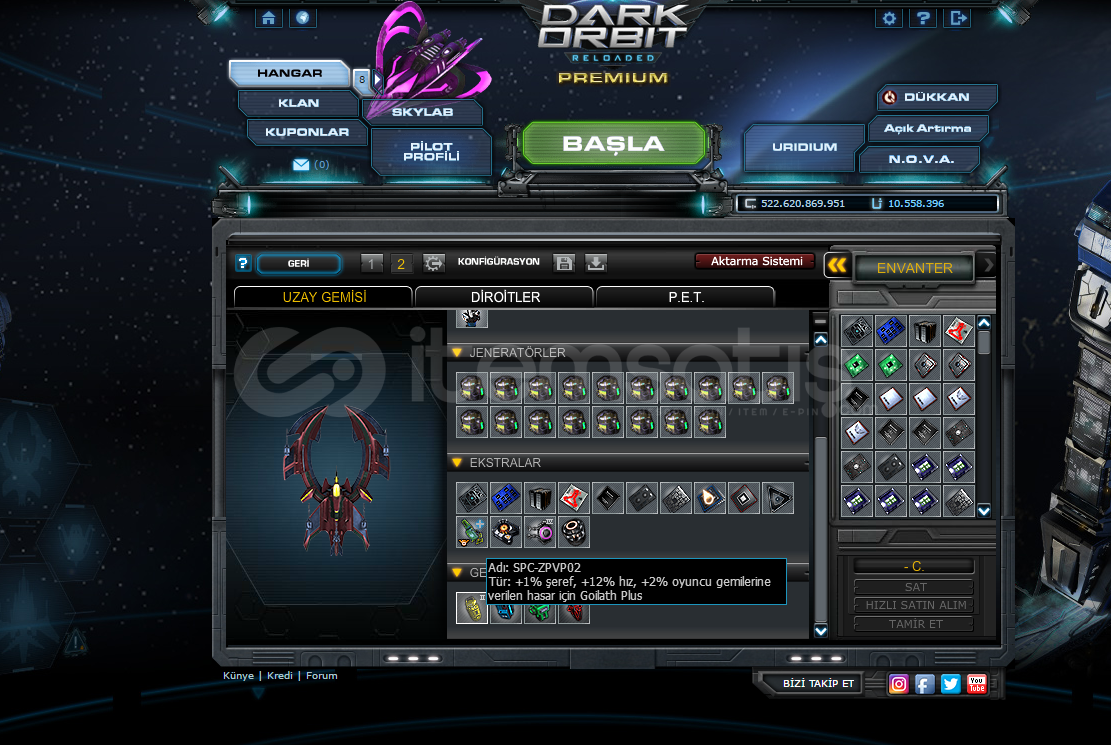The height and width of the screenshot is (745, 1111).
Task: Click the inventory scroll-up arrow
Action: pyautogui.click(x=984, y=323)
